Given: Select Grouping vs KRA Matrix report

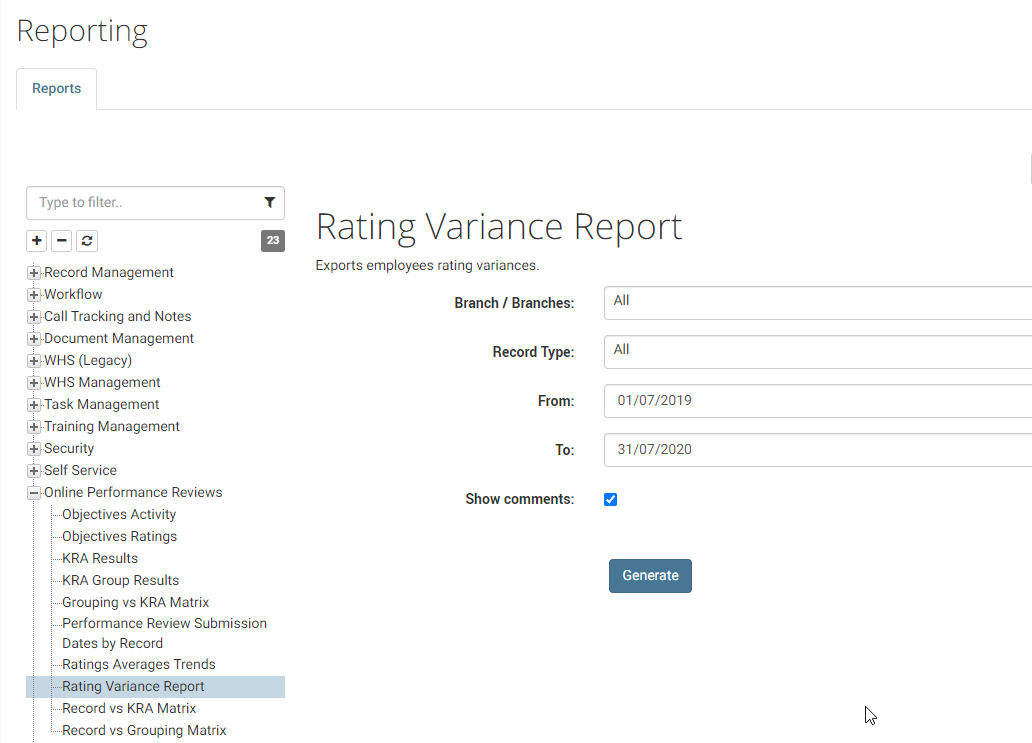Looking at the screenshot, I should coord(136,602).
